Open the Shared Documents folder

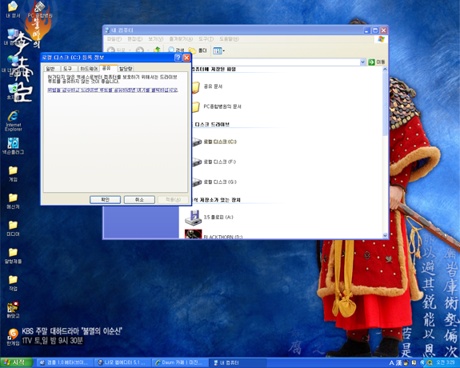click(196, 87)
